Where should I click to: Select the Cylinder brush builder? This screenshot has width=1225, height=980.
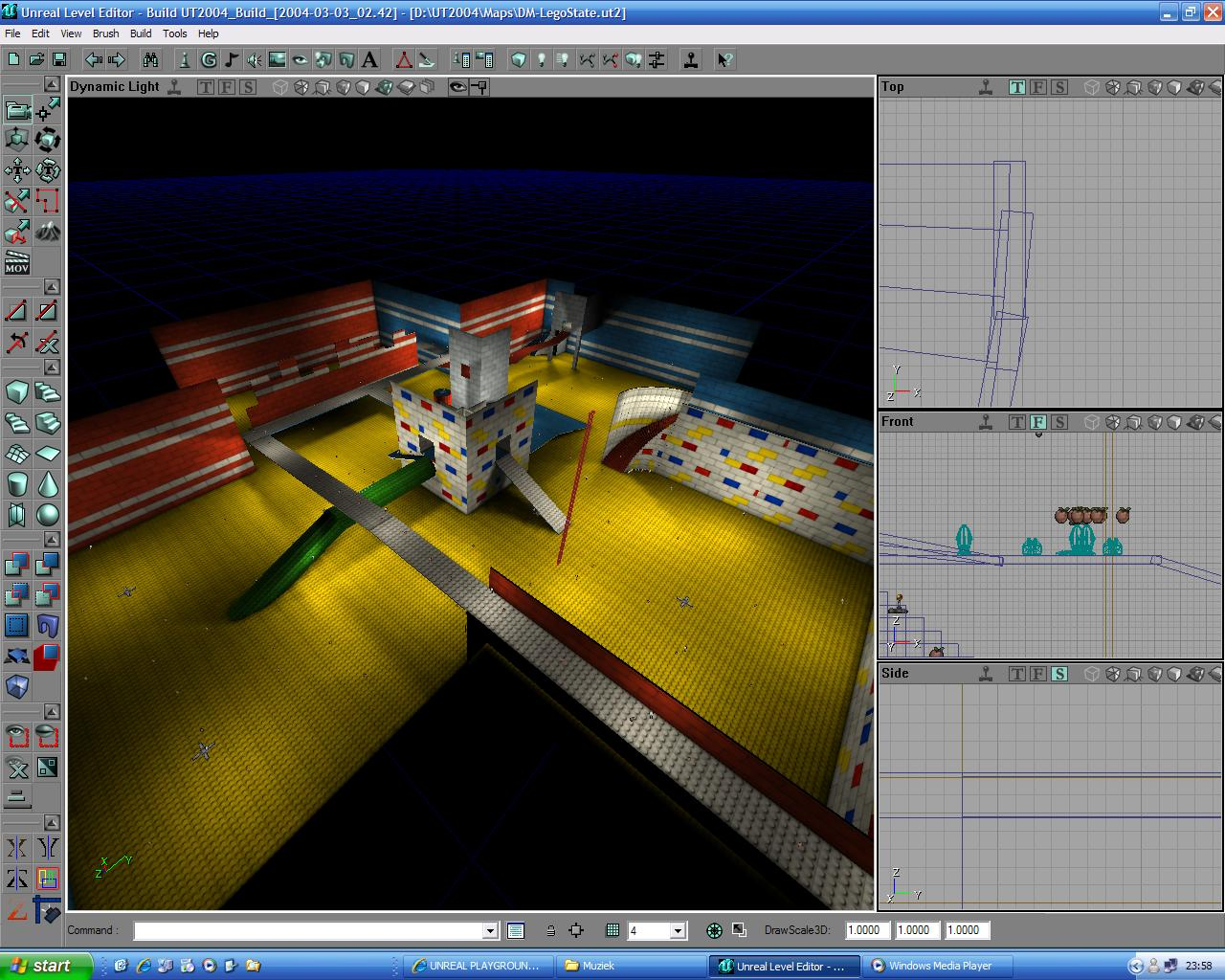17,483
